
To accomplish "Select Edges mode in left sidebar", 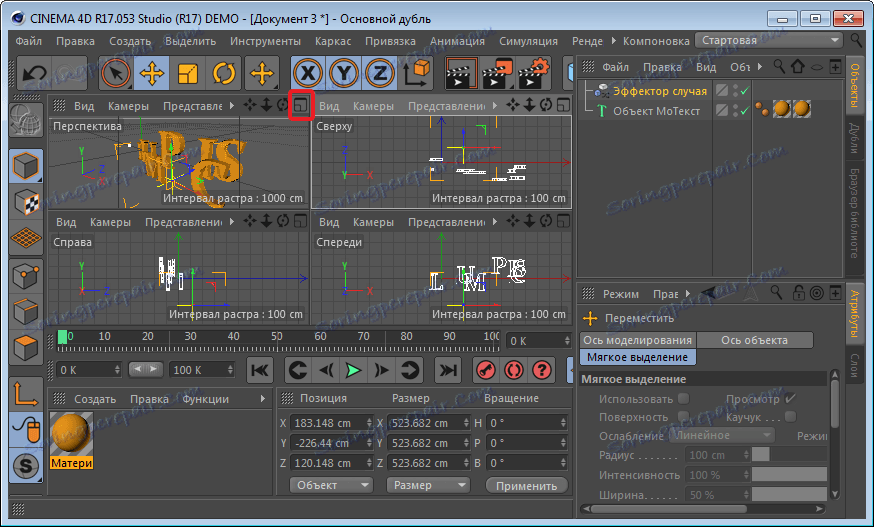I will 26,311.
